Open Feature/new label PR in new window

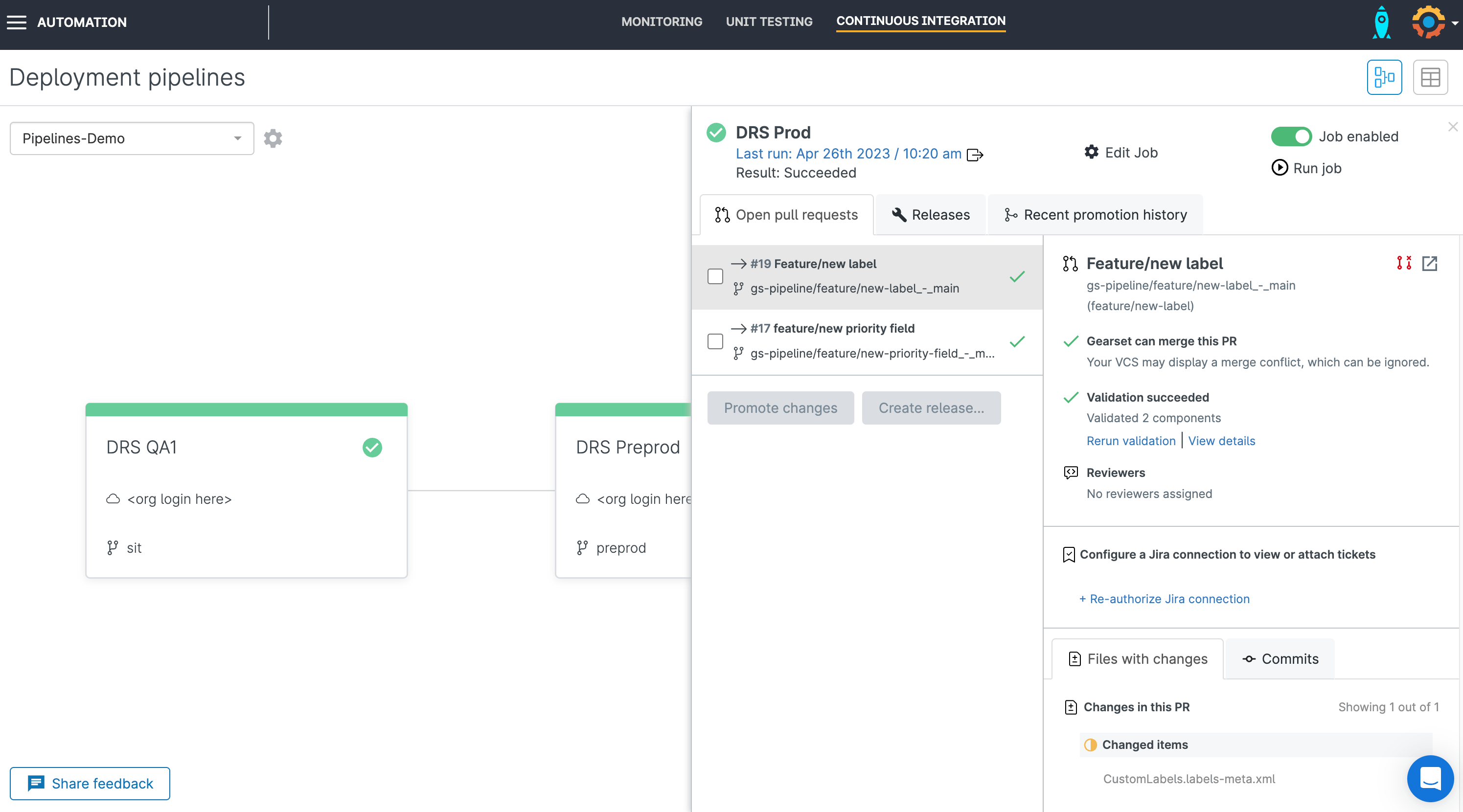click(x=1430, y=264)
